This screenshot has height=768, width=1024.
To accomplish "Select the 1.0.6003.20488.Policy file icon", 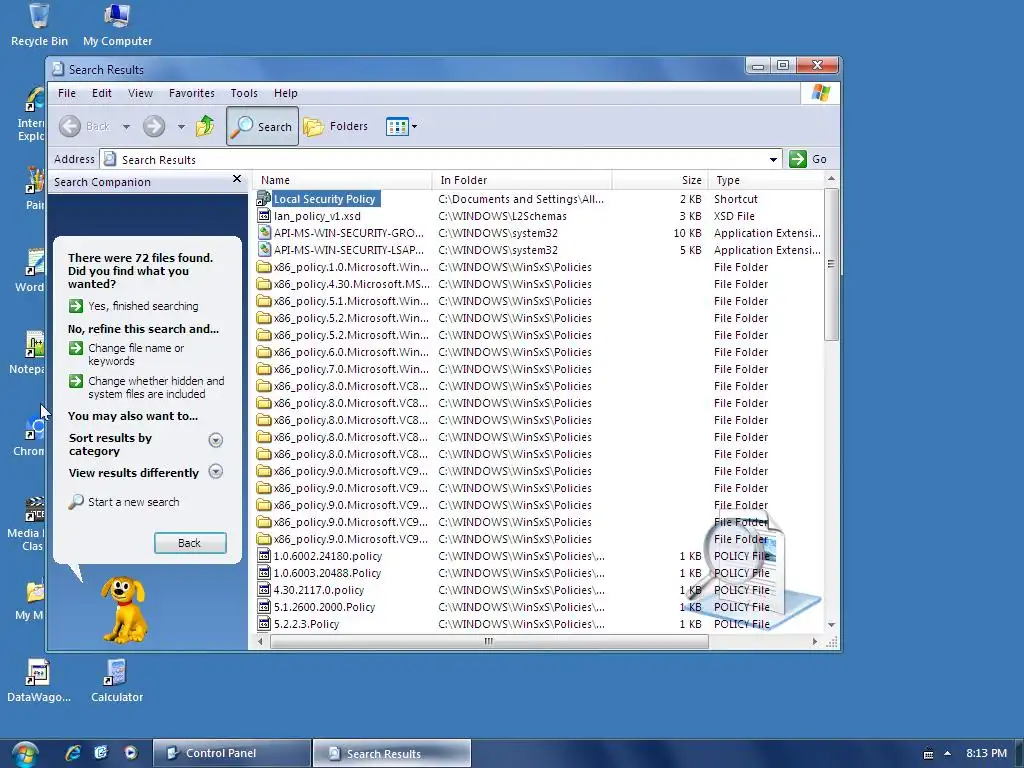I will [x=264, y=573].
